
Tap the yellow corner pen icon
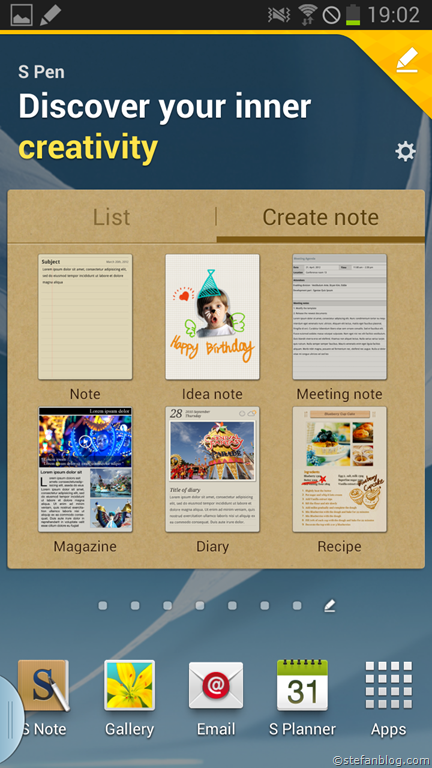tap(407, 60)
